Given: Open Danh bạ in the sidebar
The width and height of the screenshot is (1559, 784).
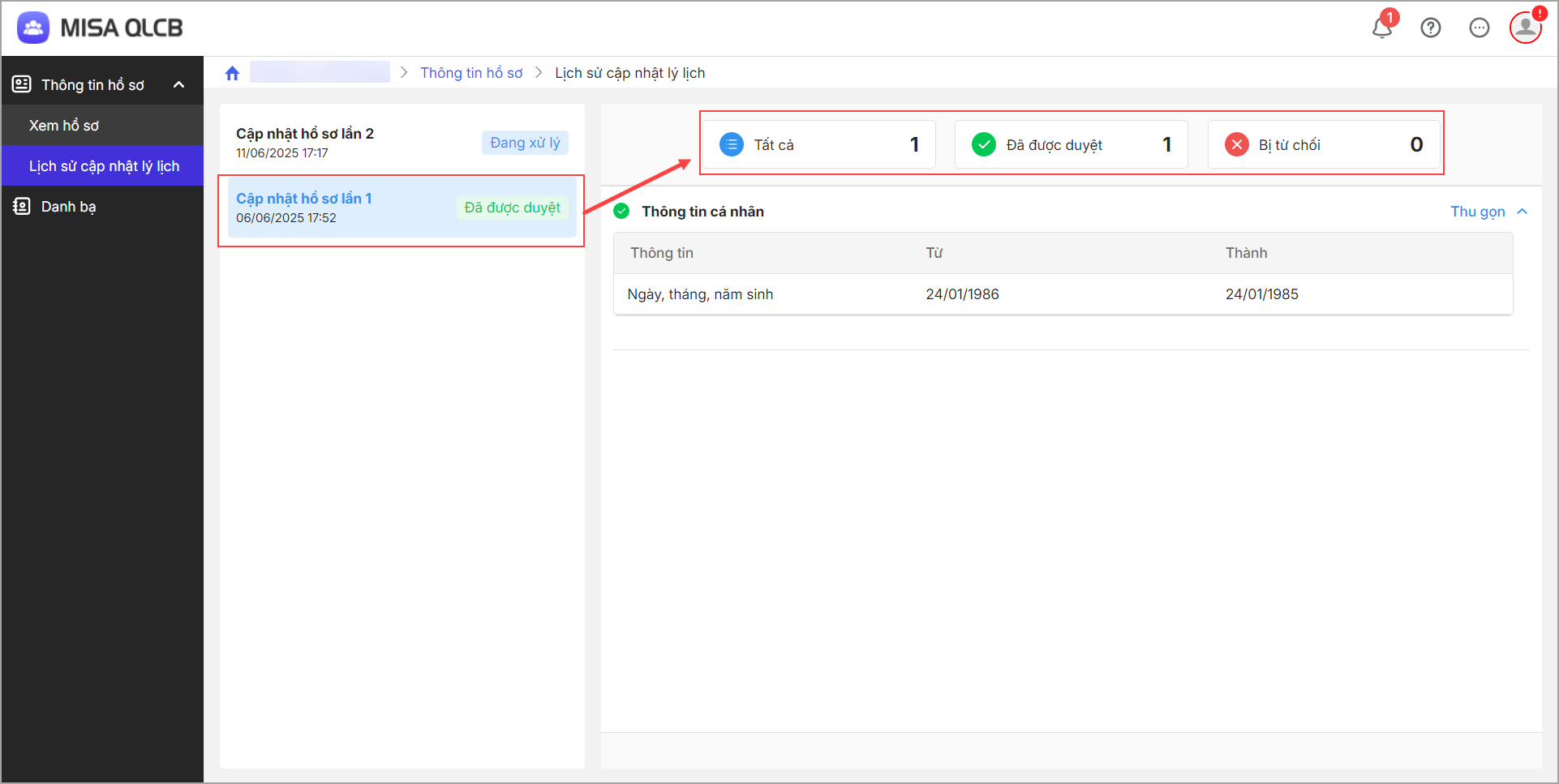Looking at the screenshot, I should 69,207.
